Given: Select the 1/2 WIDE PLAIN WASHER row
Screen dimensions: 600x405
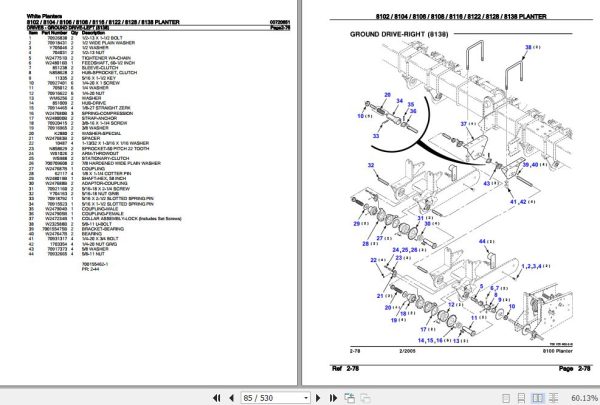Looking at the screenshot, I should [x=82, y=43].
